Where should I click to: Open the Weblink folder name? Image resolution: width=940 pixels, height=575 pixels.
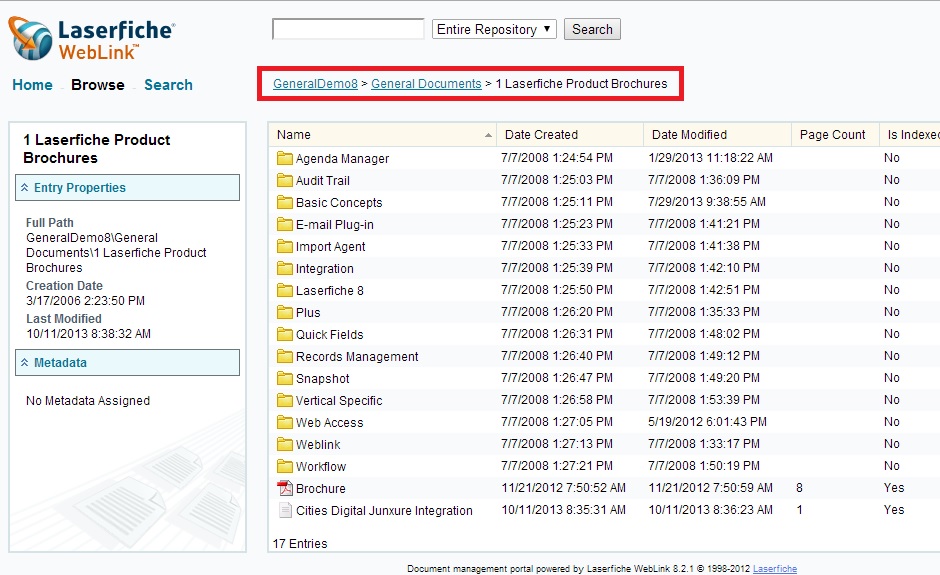point(318,444)
